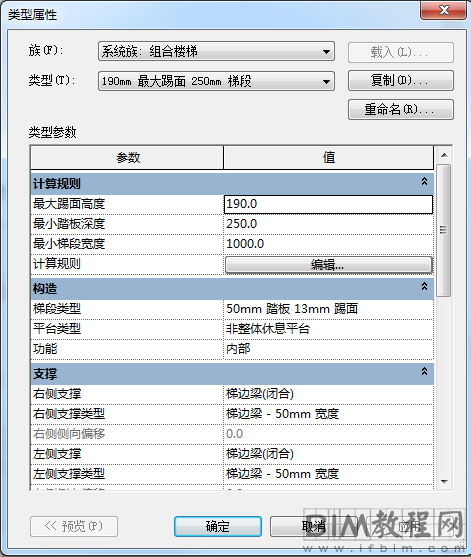The image size is (471, 557).
Task: Collapse the 计算规则 section chevron
Action: (x=424, y=182)
